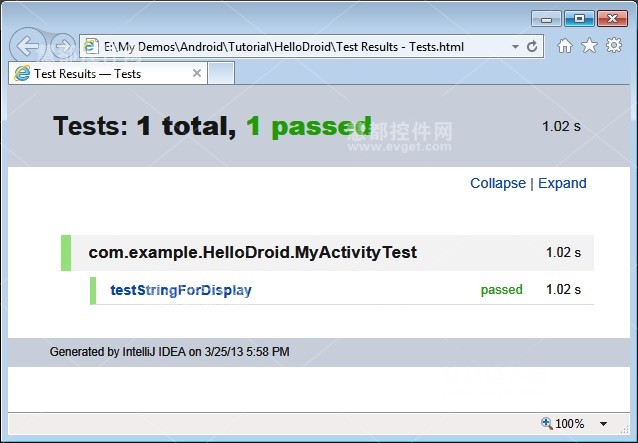638x443 pixels.
Task: Click the 100% zoom level value
Action: [x=570, y=424]
